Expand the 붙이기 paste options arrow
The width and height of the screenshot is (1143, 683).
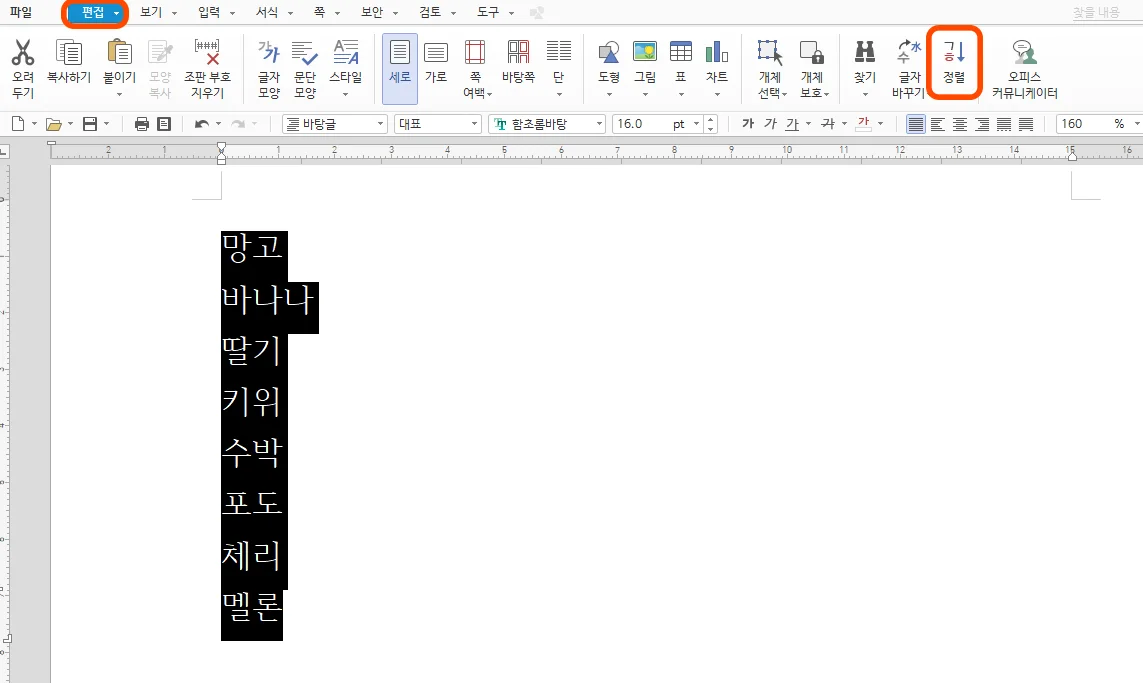(120, 94)
